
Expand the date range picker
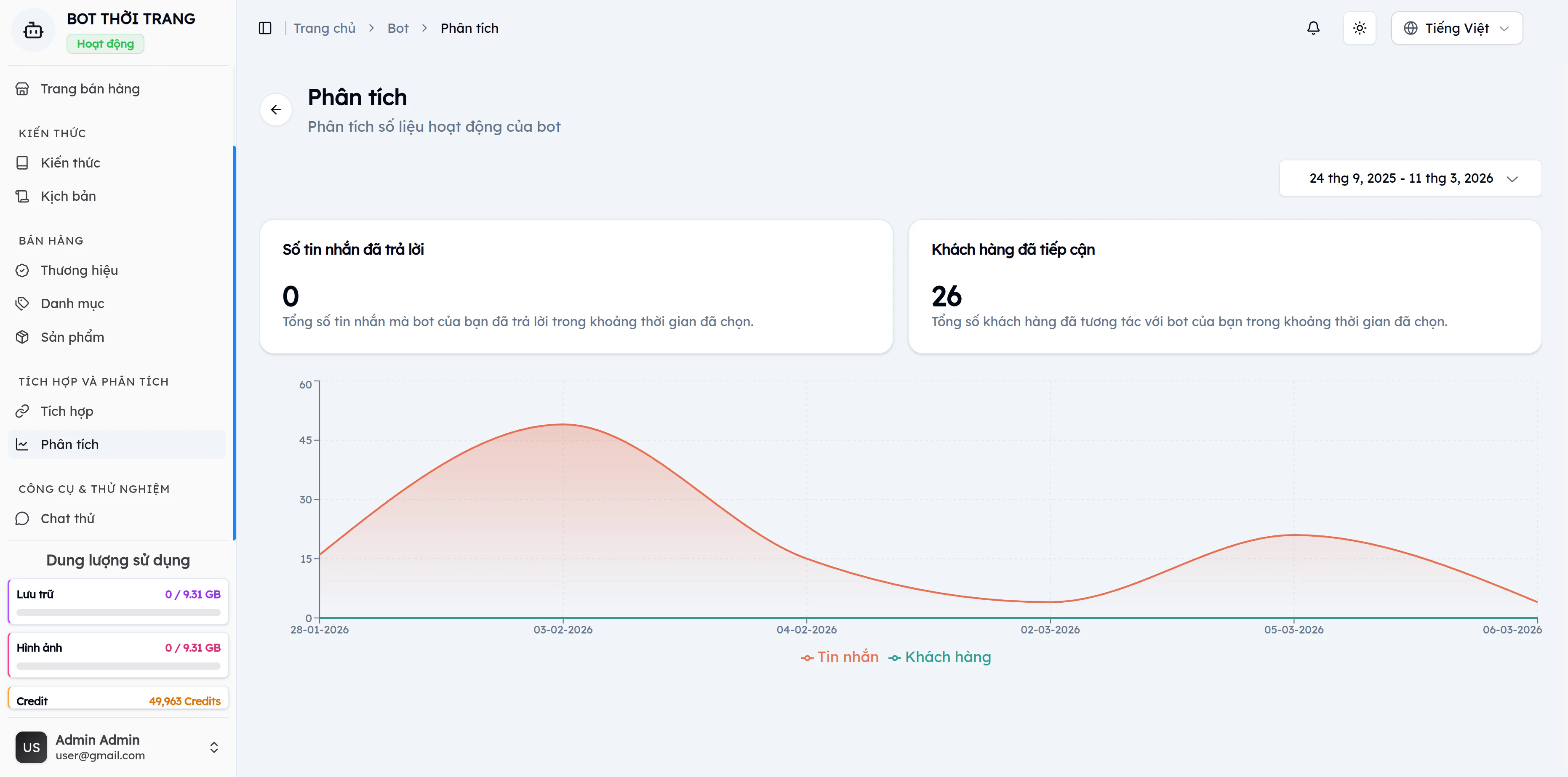coord(1410,178)
